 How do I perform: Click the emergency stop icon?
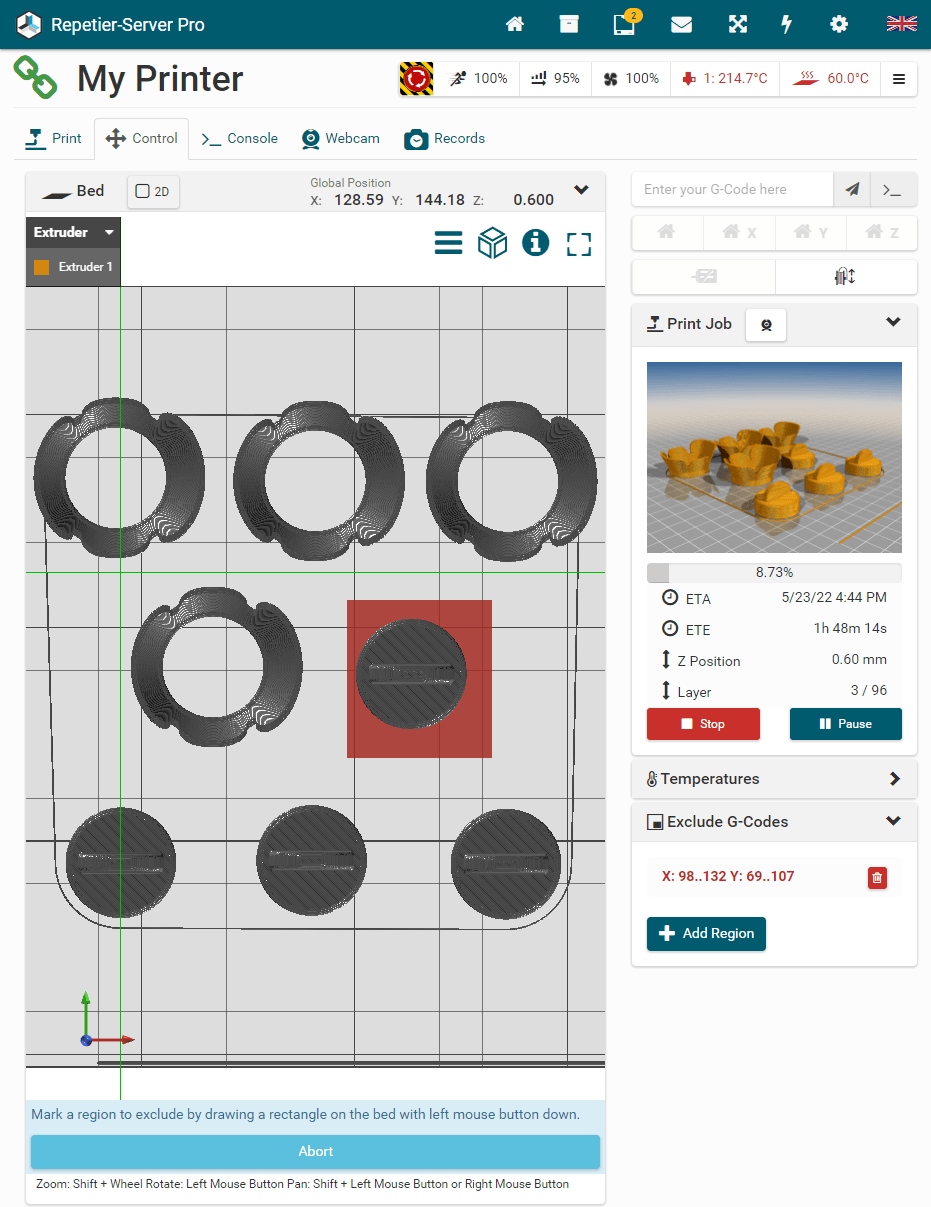point(416,78)
